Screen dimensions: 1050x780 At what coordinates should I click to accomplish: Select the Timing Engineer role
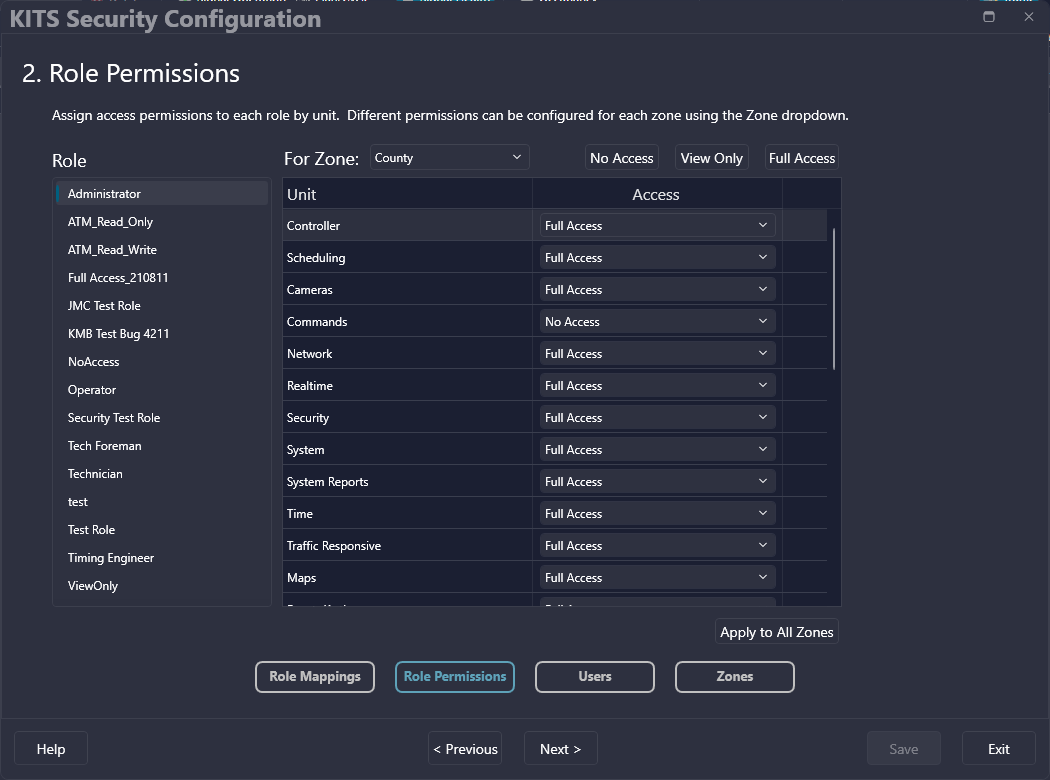[111, 558]
